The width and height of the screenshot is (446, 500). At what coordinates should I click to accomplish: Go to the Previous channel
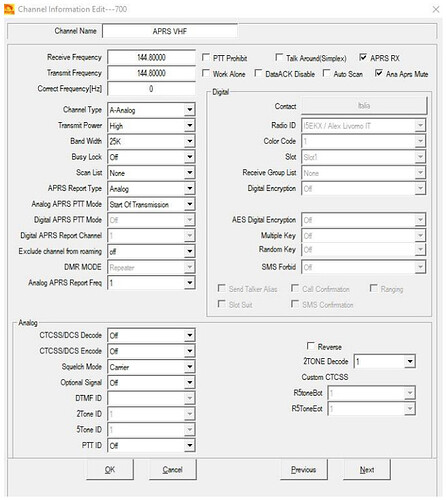304,469
